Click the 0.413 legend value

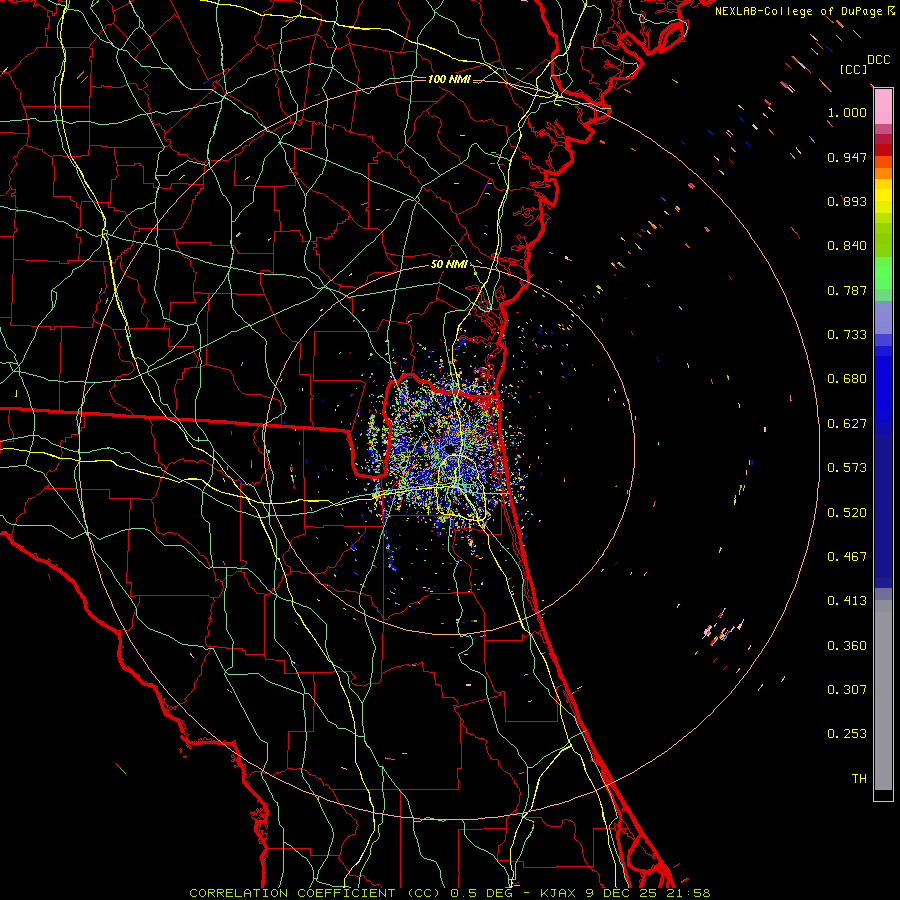(x=847, y=601)
